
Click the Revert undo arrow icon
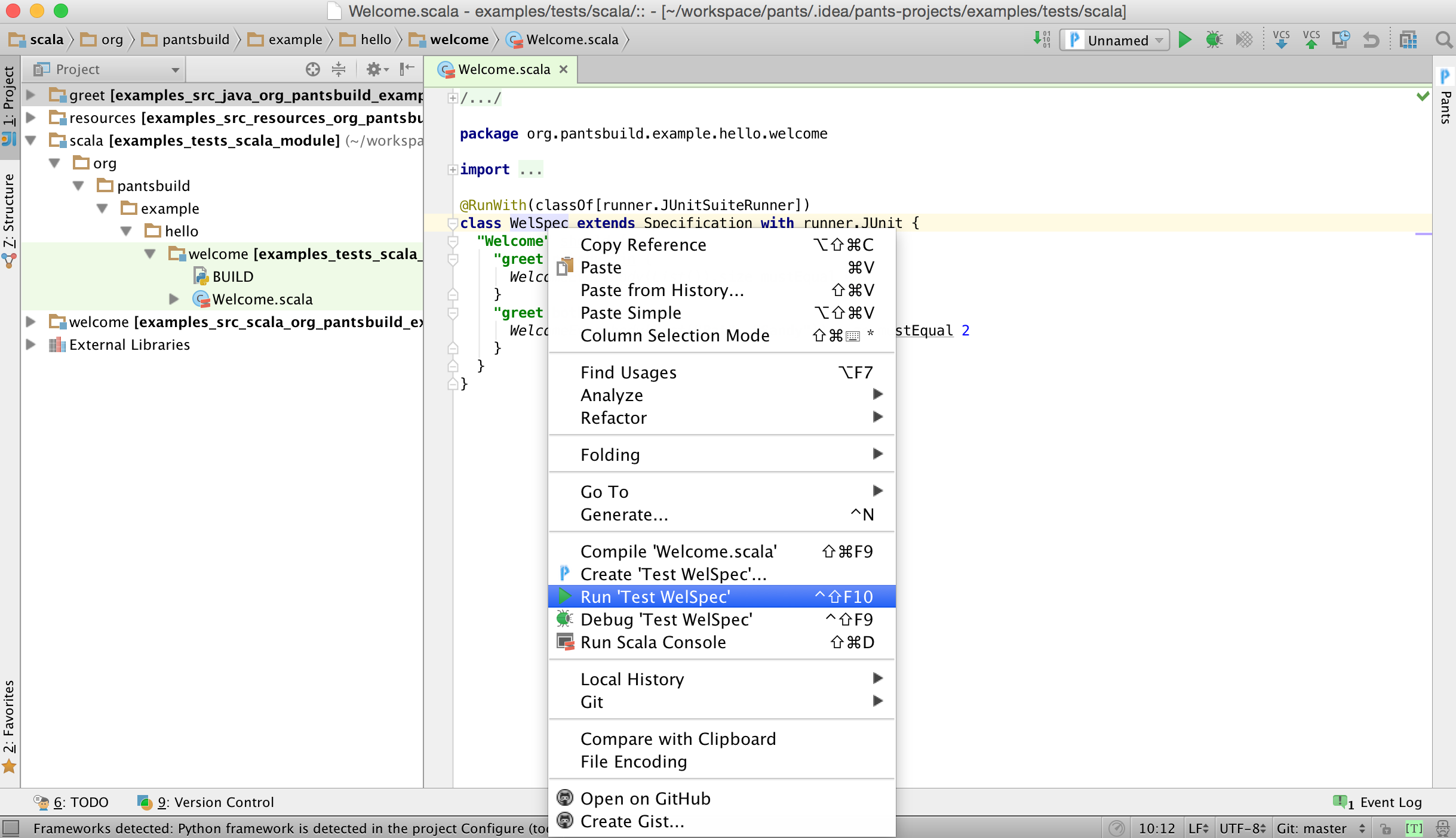point(1371,40)
